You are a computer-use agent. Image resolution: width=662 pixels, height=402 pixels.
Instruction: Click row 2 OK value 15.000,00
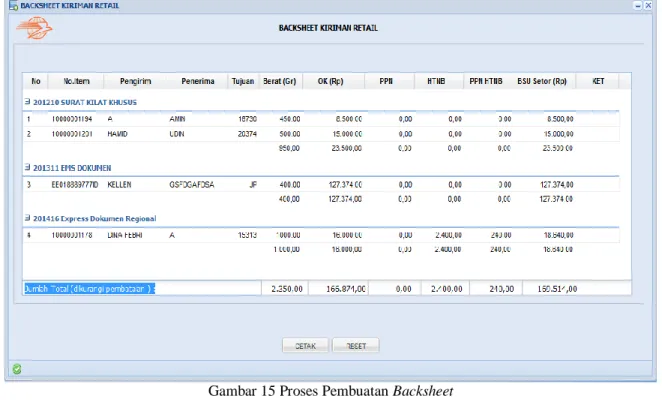tap(347, 134)
